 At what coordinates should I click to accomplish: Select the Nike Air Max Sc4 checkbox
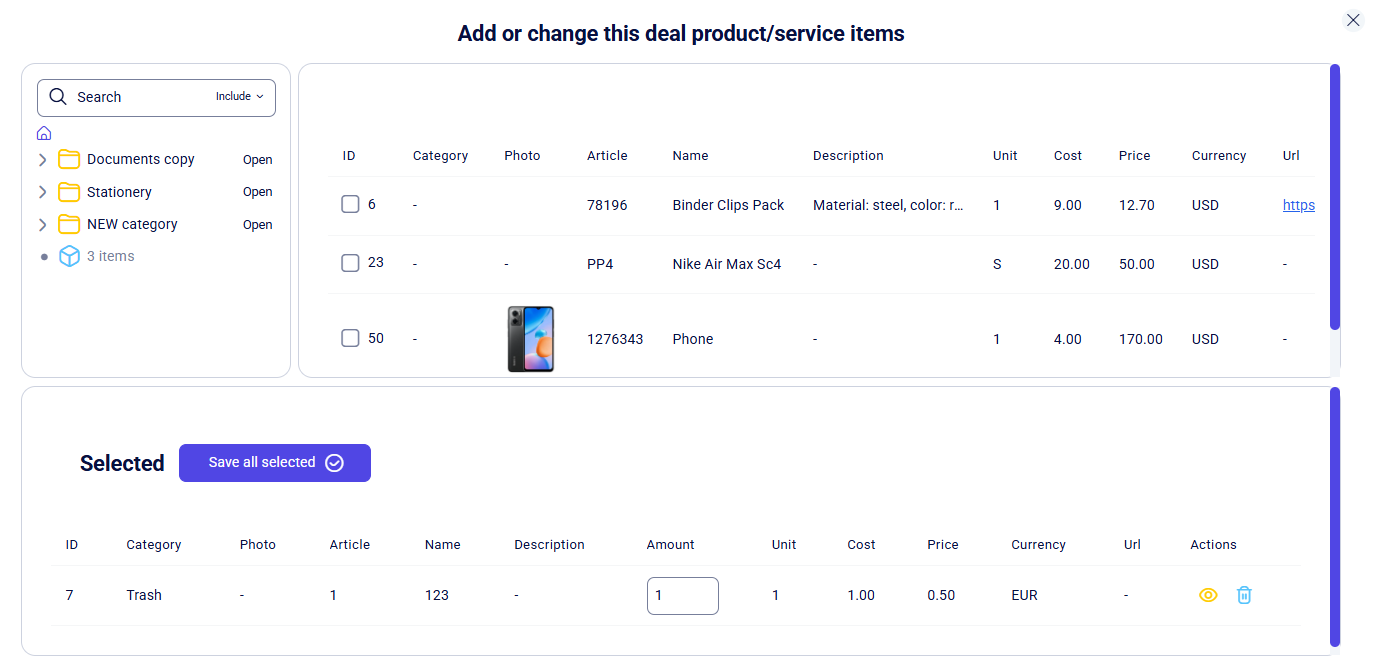(x=350, y=263)
